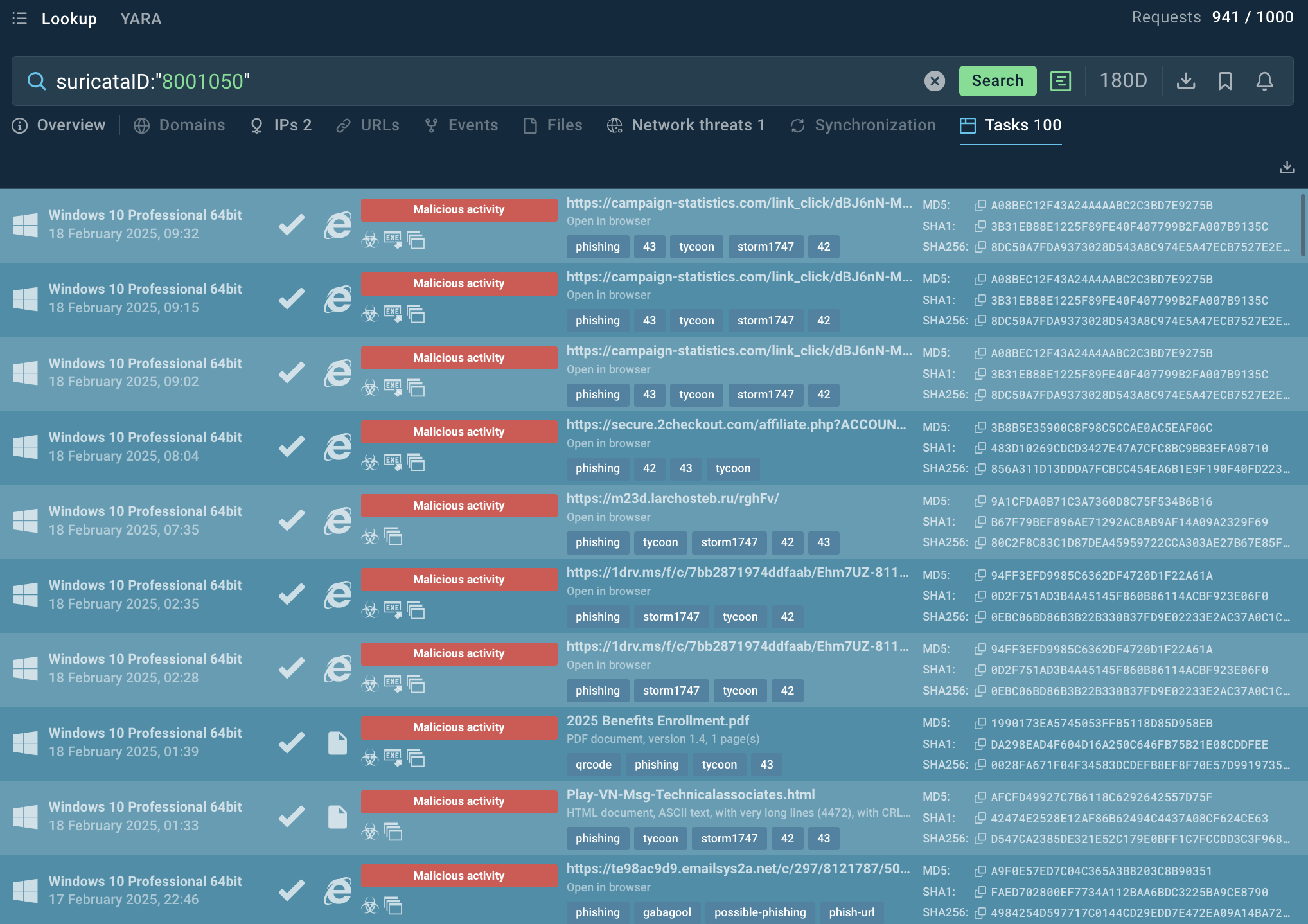Click the green Search button
The width and height of the screenshot is (1308, 924).
click(x=997, y=81)
